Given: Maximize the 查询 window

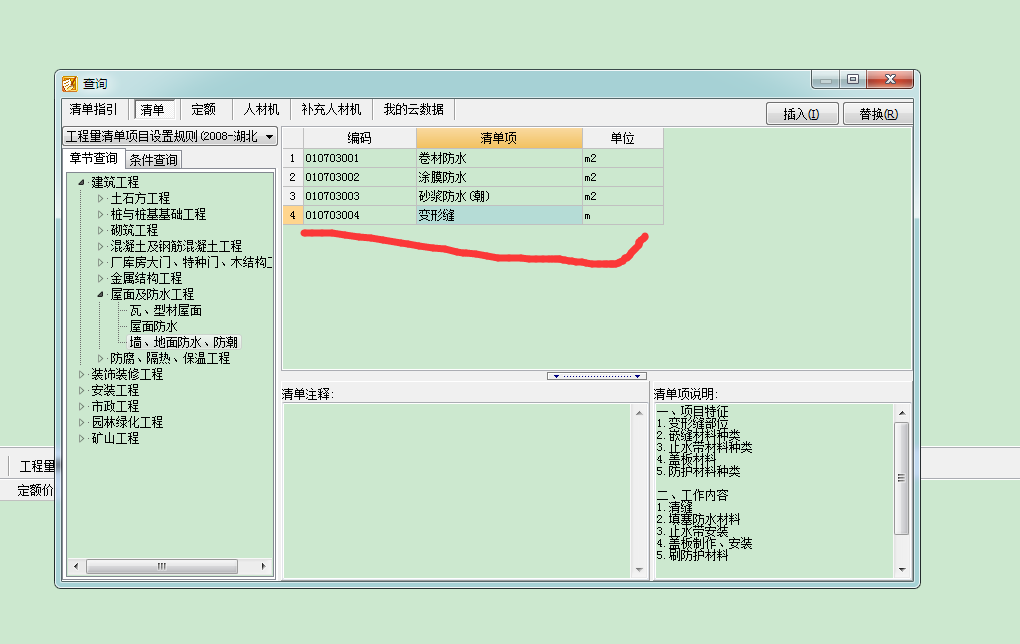Looking at the screenshot, I should click(x=853, y=79).
